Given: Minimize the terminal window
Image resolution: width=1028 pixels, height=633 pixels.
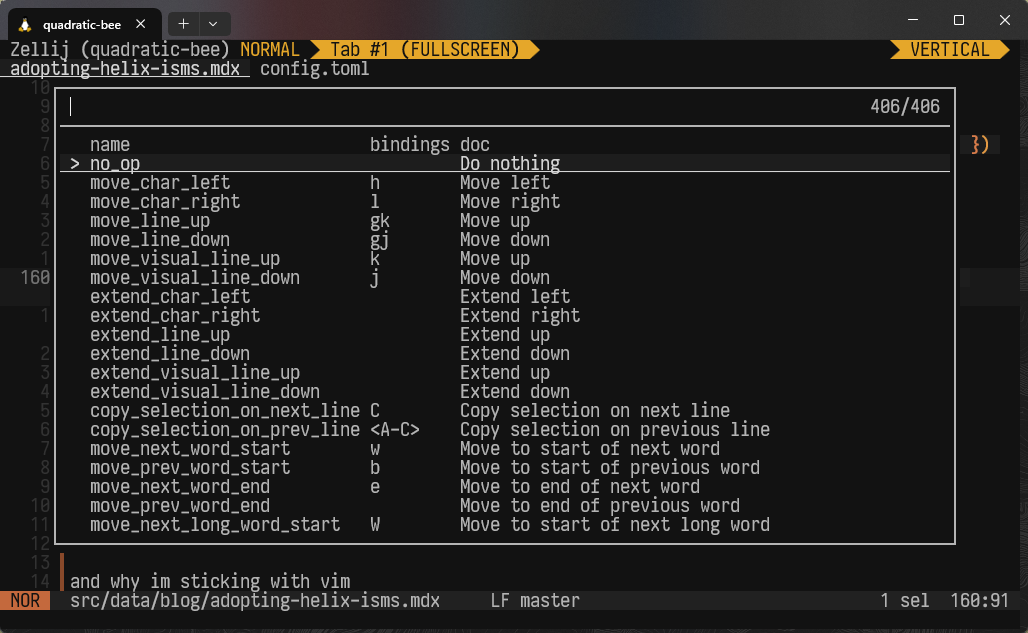Looking at the screenshot, I should 913,20.
